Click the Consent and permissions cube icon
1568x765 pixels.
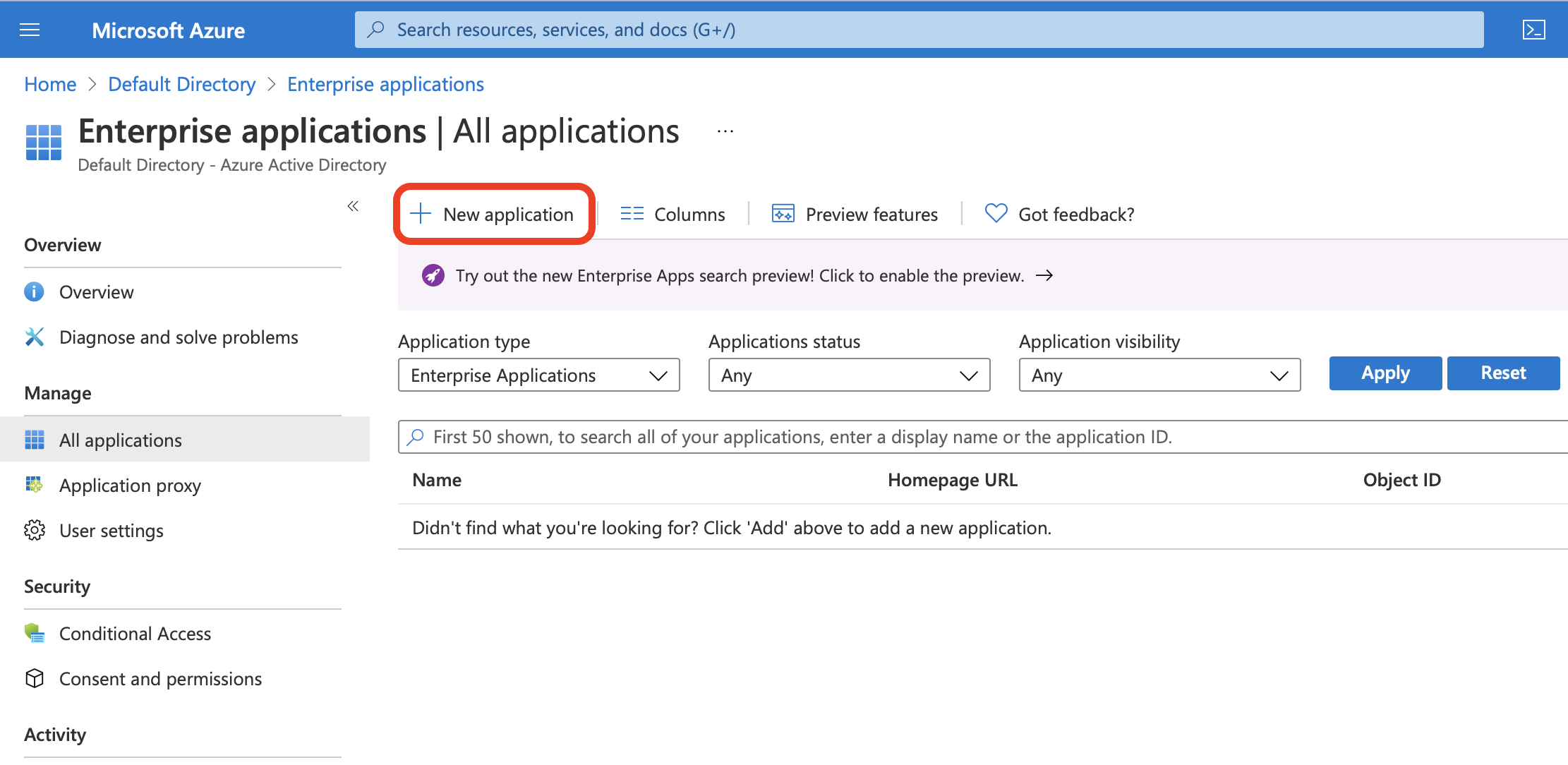tap(34, 678)
